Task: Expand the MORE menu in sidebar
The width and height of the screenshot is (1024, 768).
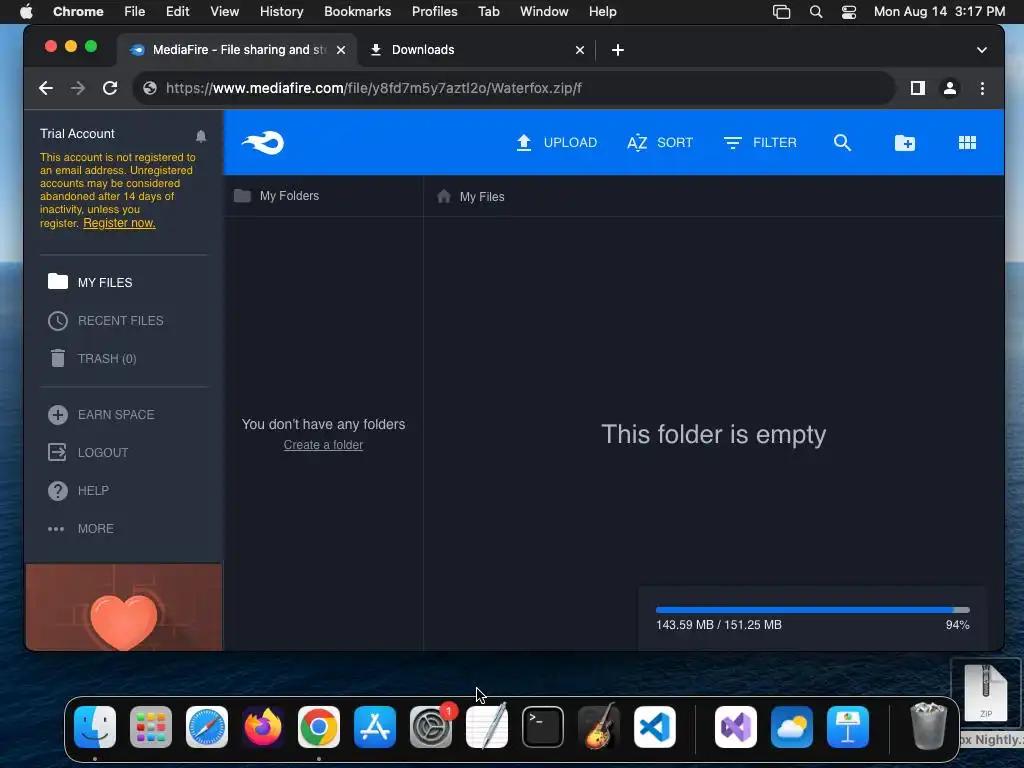Action: pos(81,528)
